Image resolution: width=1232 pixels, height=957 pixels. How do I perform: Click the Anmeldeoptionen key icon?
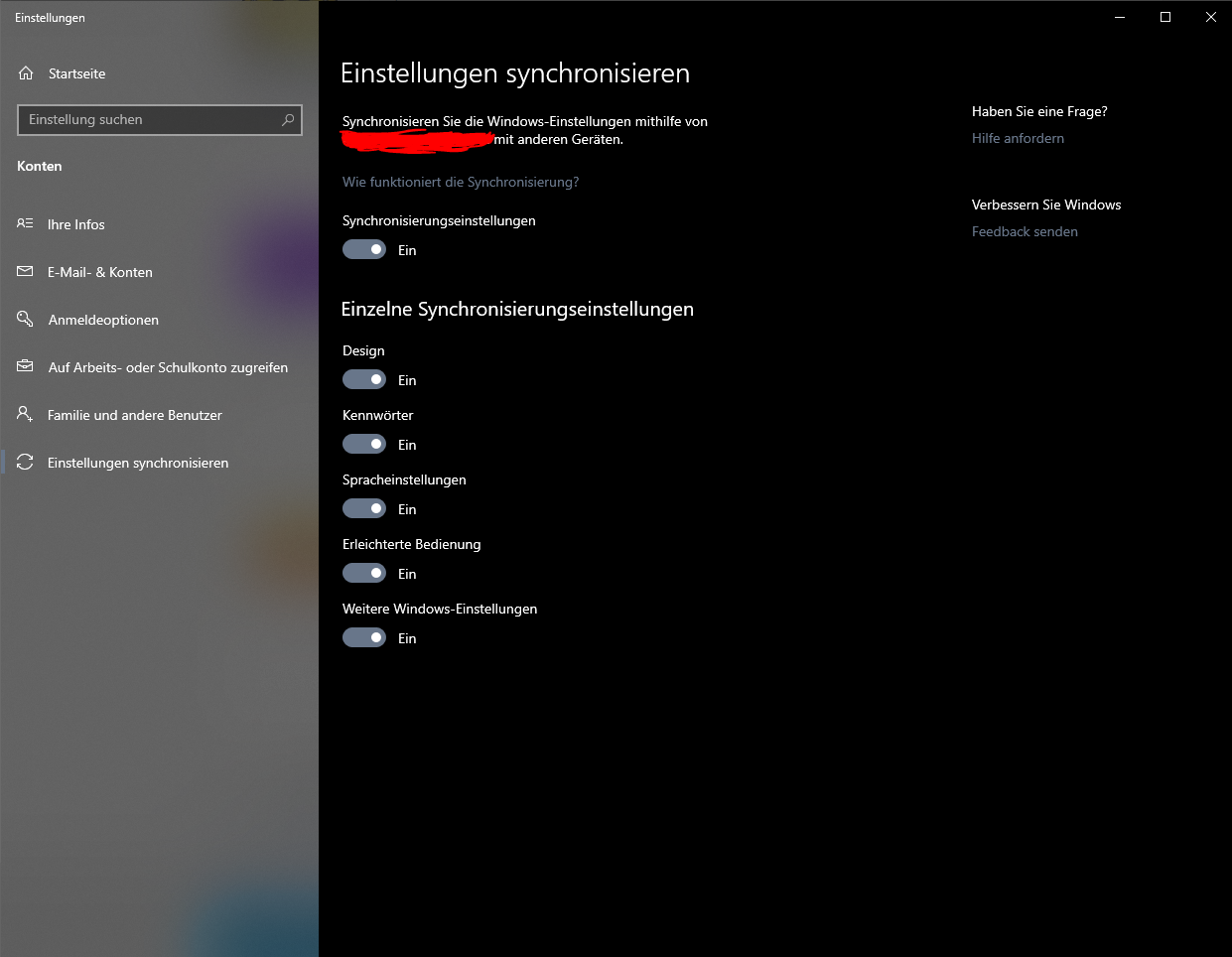[x=25, y=319]
